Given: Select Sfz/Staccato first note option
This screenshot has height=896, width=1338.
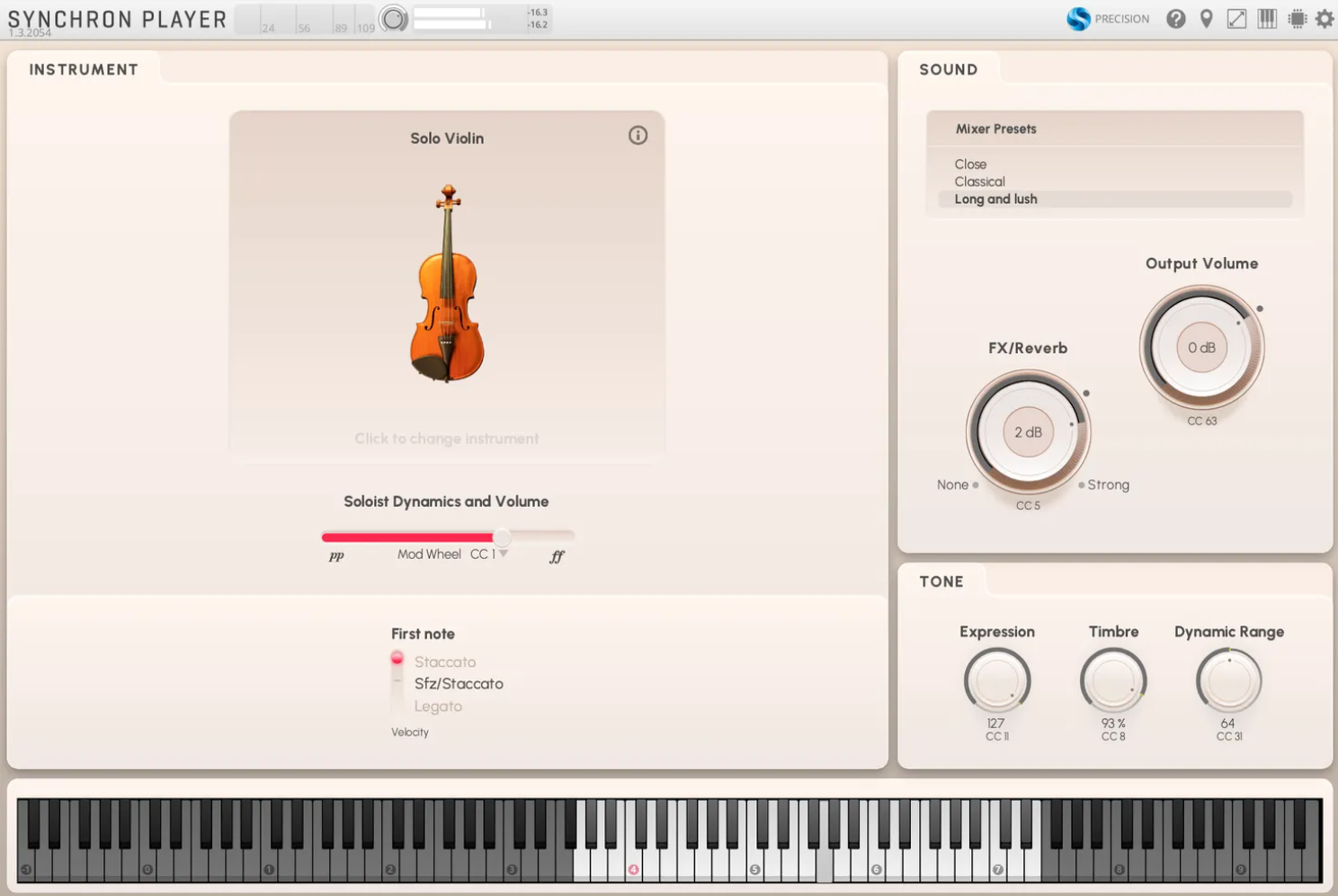Looking at the screenshot, I should point(458,684).
